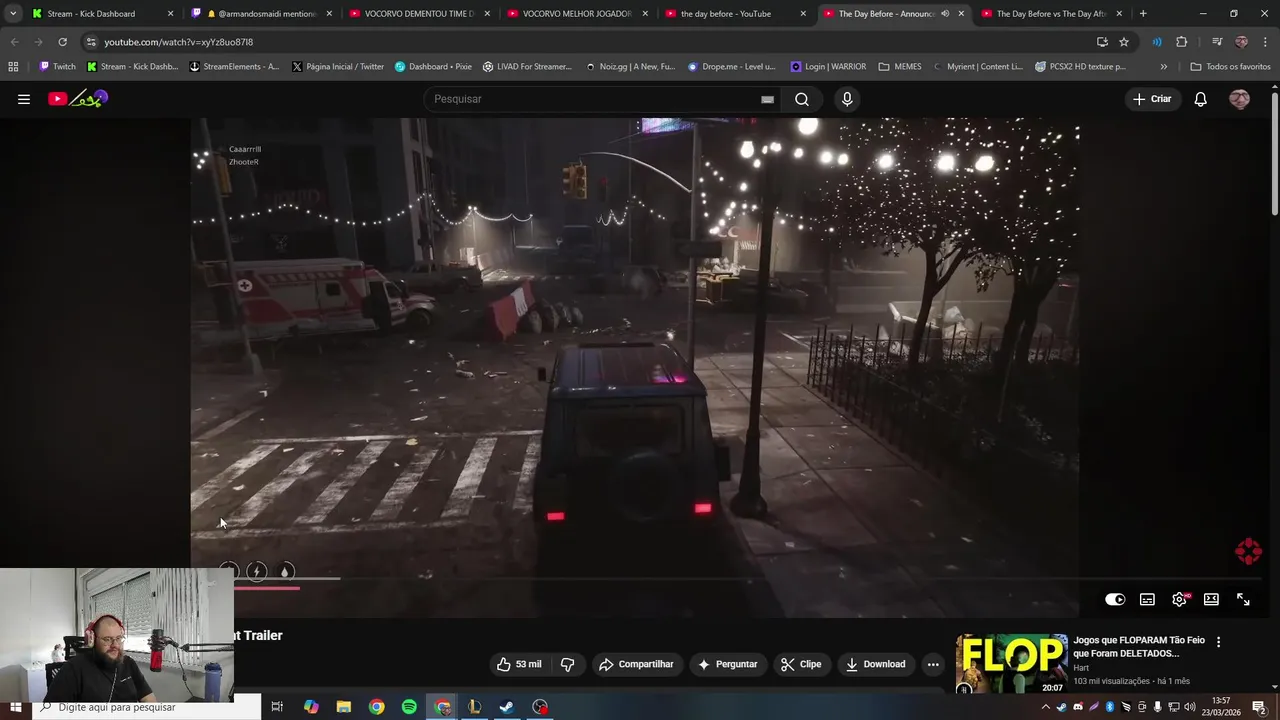Open the Chrome apps grid in bookmarks bar
Image resolution: width=1280 pixels, height=720 pixels.
[x=13, y=67]
